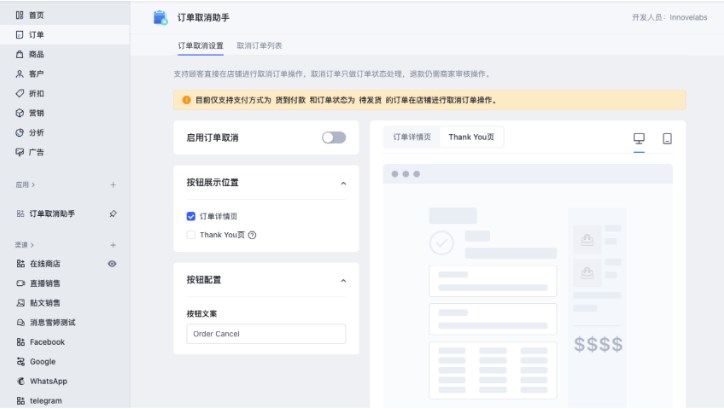
Task: Click the 订单取消助手 app logo in header
Action: click(160, 18)
